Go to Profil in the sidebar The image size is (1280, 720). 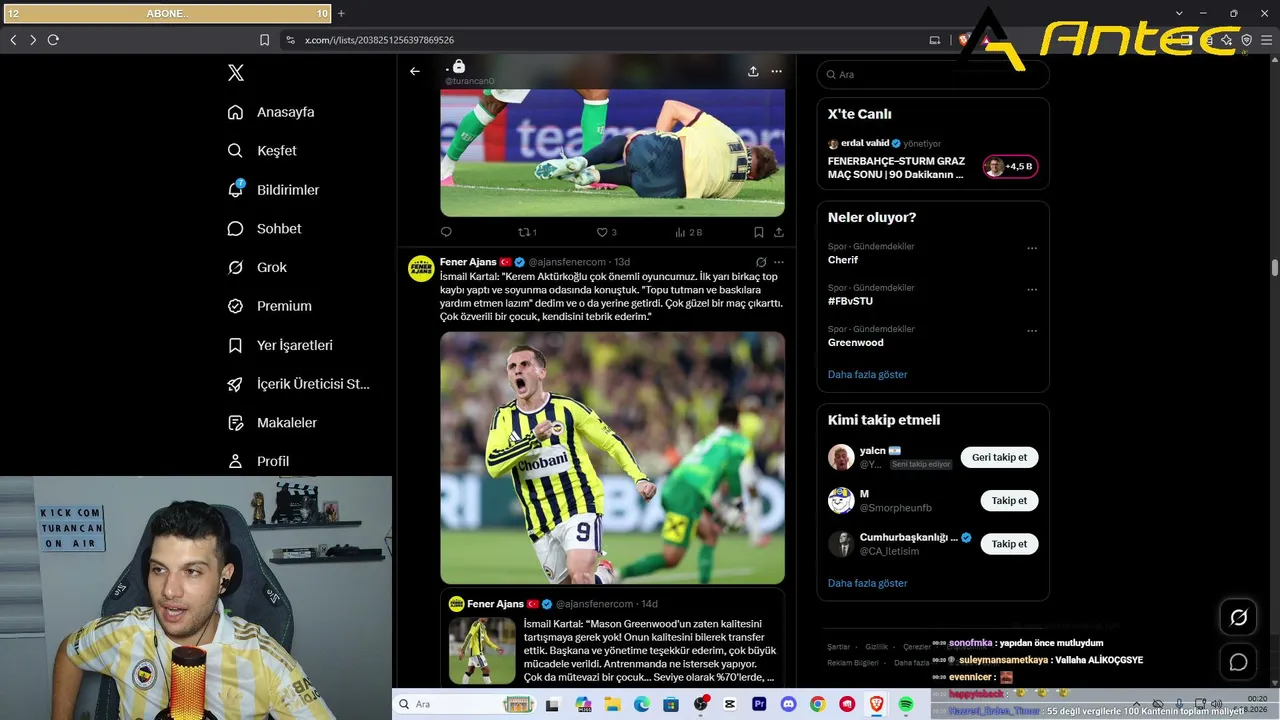tap(258, 461)
